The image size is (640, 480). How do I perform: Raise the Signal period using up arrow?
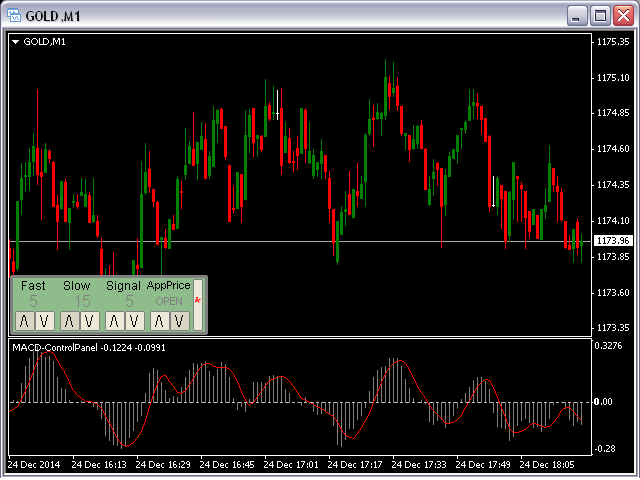[114, 321]
